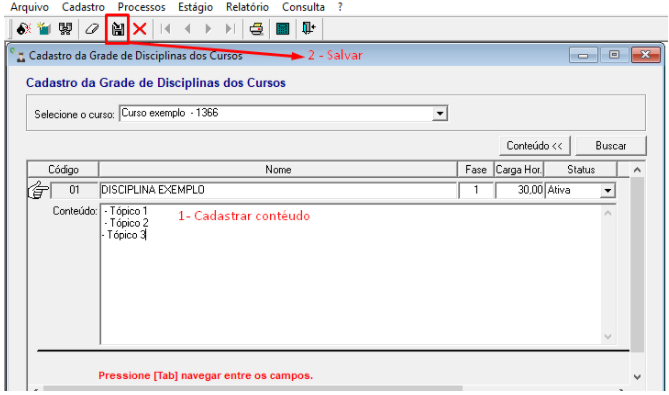Click the floppy disk save icon
Image resolution: width=669 pixels, height=395 pixels.
(118, 29)
